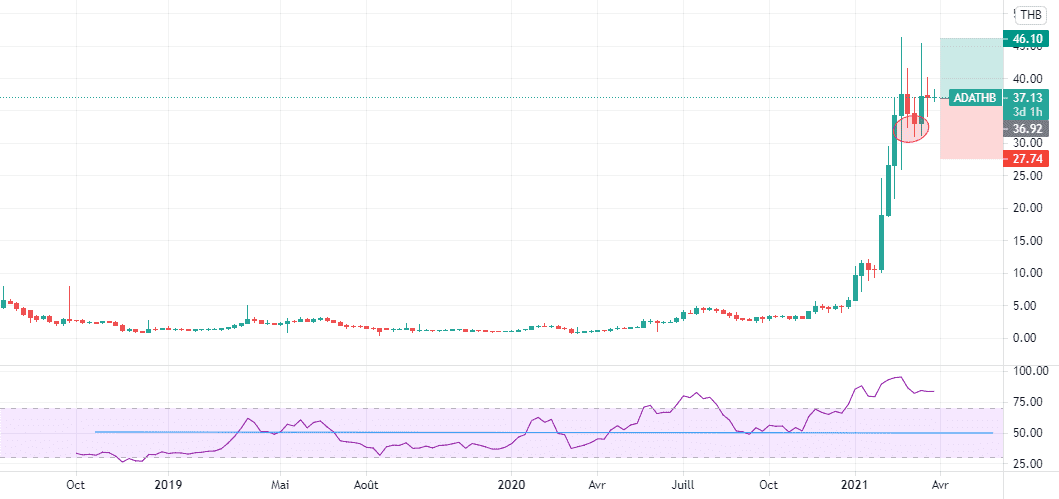Click the 2020 label on the time axis

510,484
